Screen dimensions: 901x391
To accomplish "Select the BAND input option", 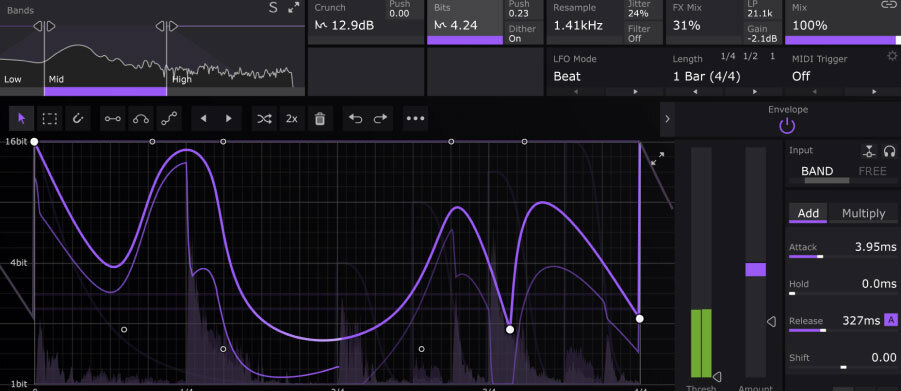I will (x=817, y=171).
